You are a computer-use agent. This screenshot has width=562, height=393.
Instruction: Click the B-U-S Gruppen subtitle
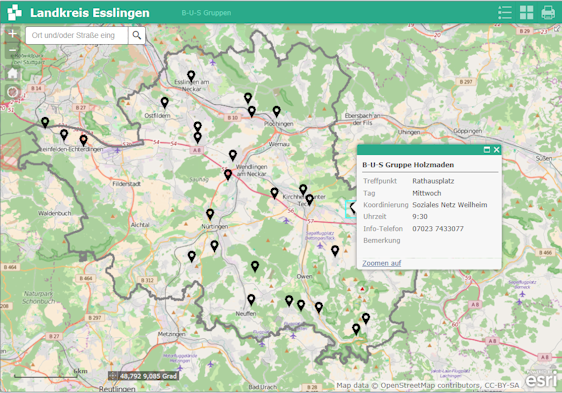pos(206,13)
